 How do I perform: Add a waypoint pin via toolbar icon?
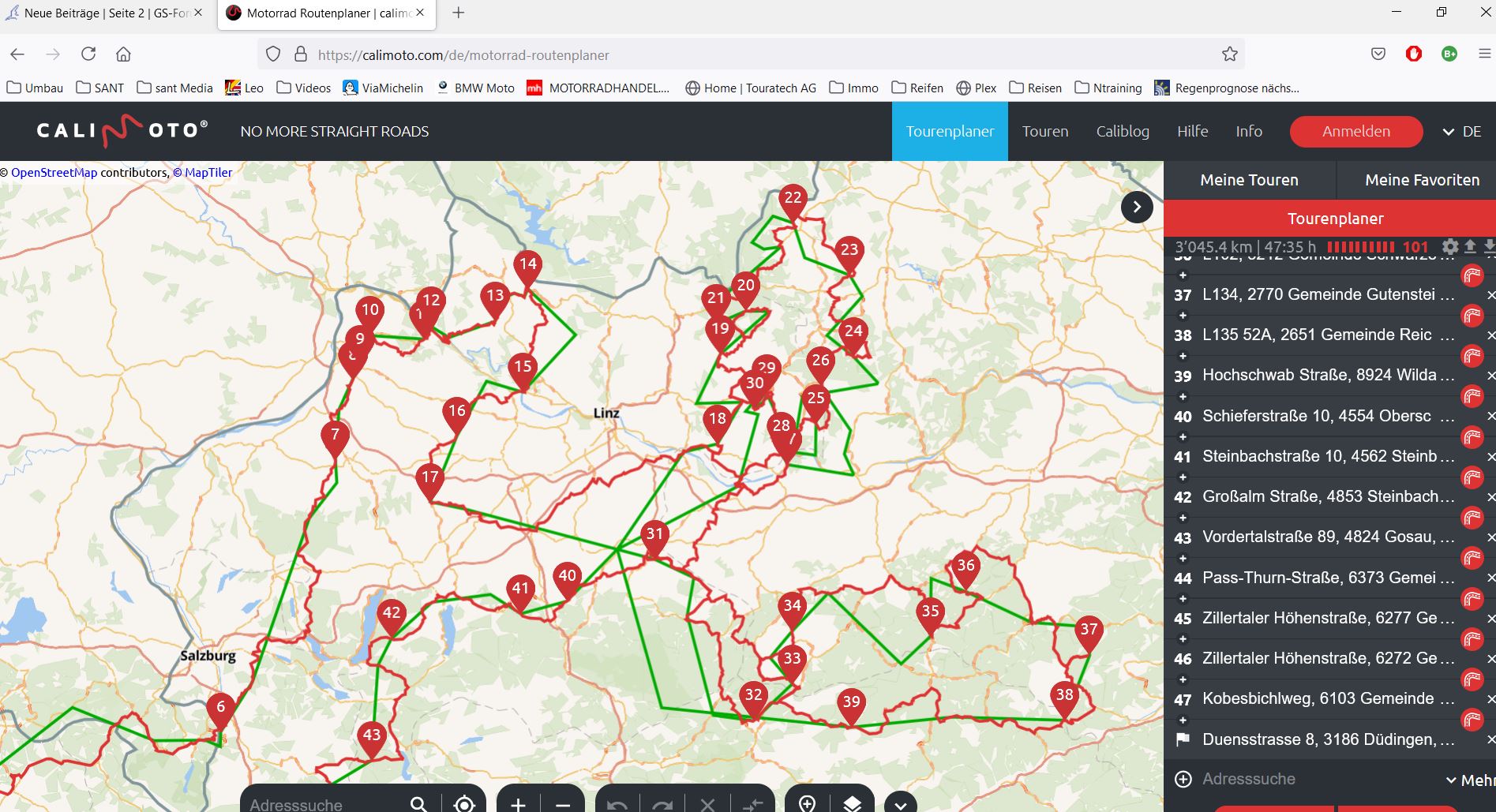(807, 804)
